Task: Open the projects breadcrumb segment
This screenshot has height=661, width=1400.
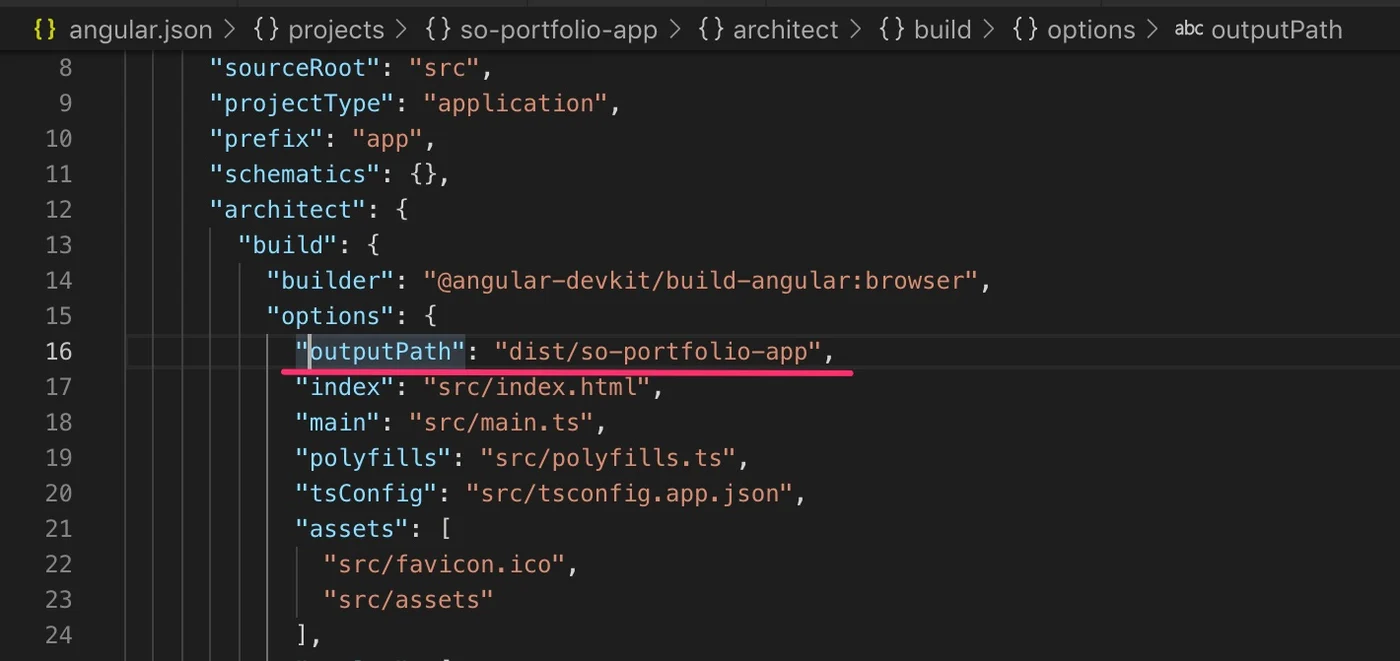Action: [x=336, y=30]
